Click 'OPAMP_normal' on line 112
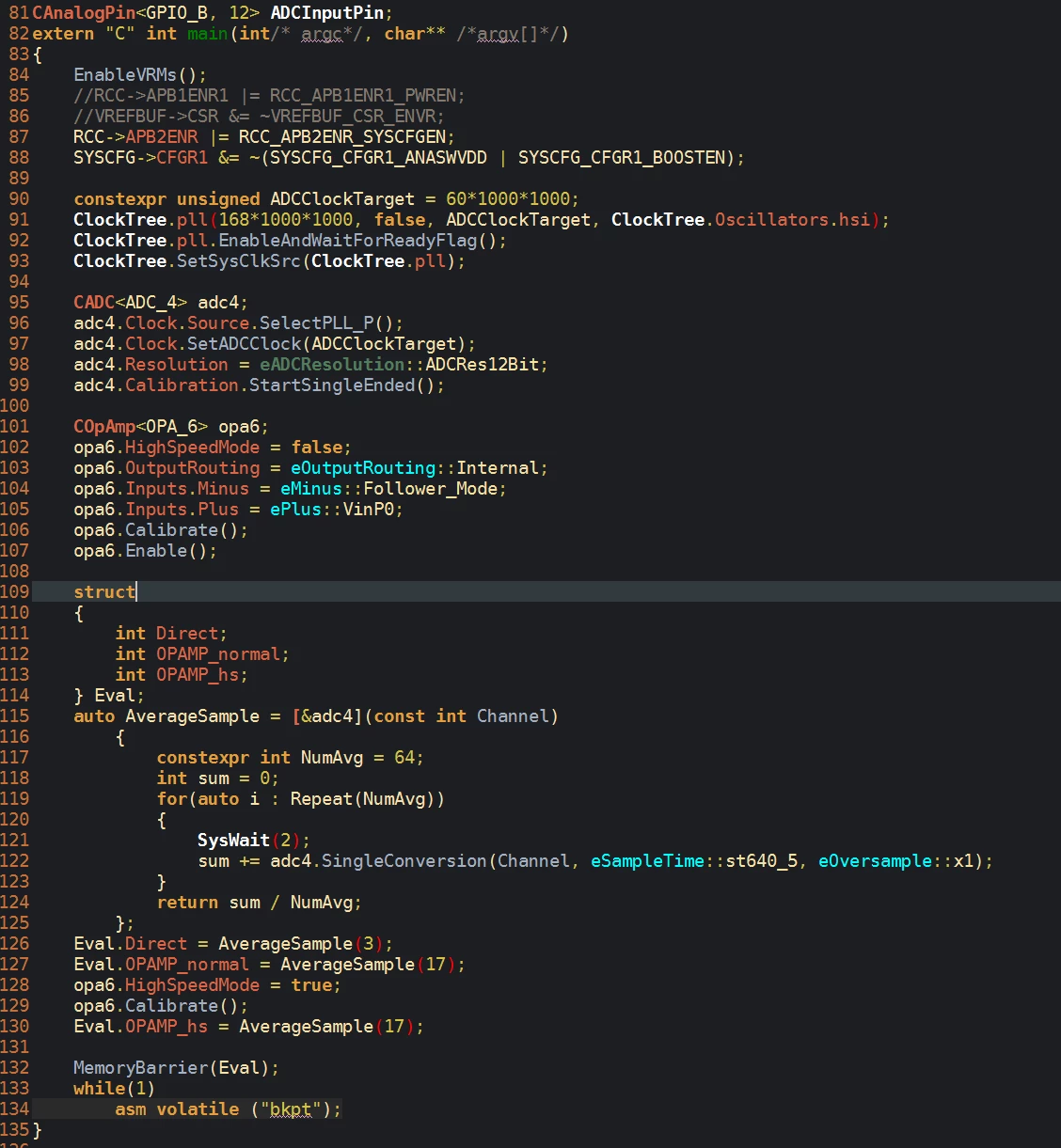Image resolution: width=1061 pixels, height=1148 pixels. pyautogui.click(x=218, y=653)
